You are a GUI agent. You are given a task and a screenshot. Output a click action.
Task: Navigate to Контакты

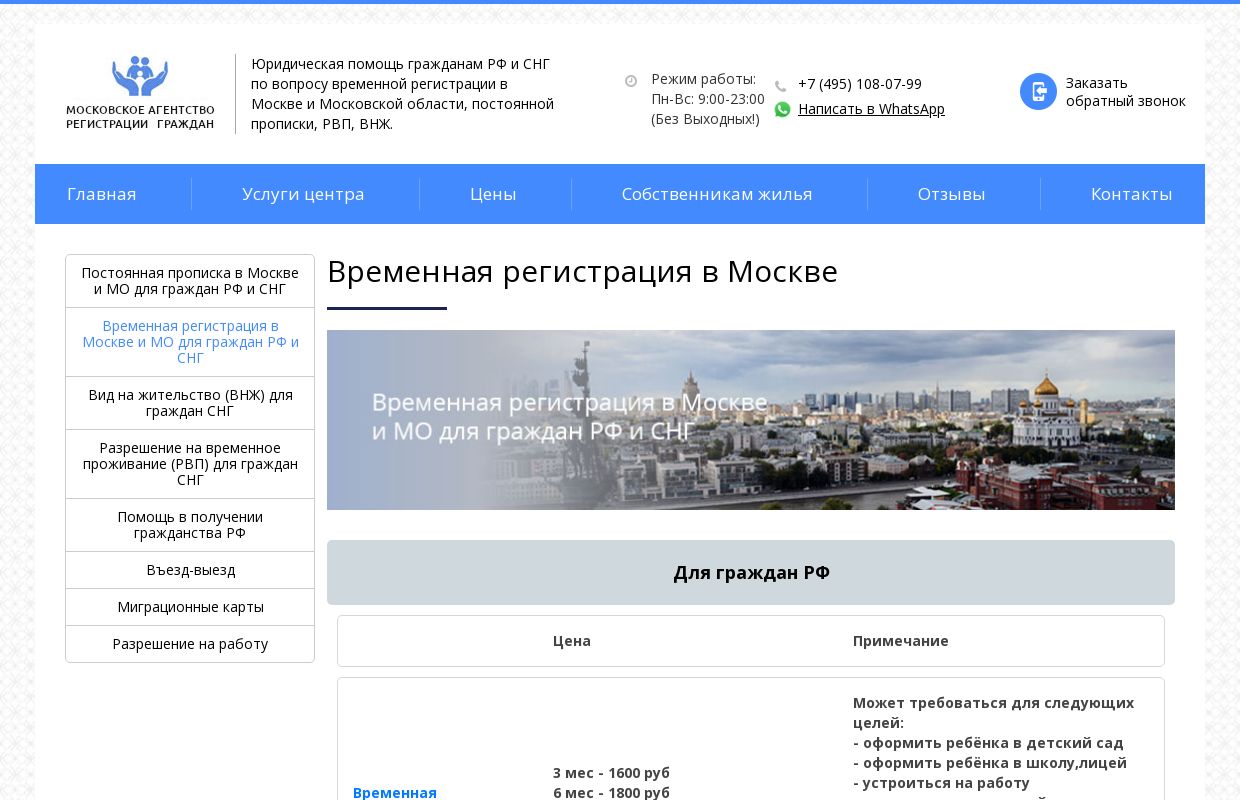1131,194
